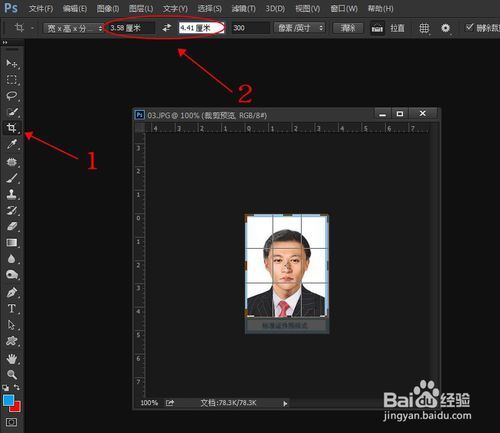
Task: Activate the Horizontal Type tool
Action: click(x=12, y=308)
